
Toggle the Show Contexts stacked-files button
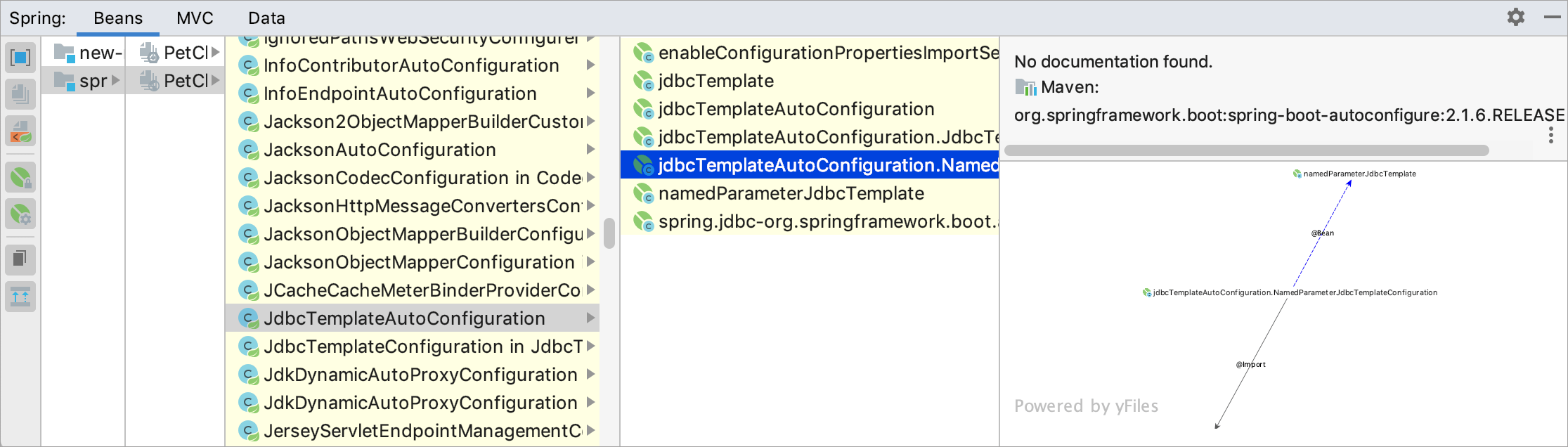pos(20,94)
